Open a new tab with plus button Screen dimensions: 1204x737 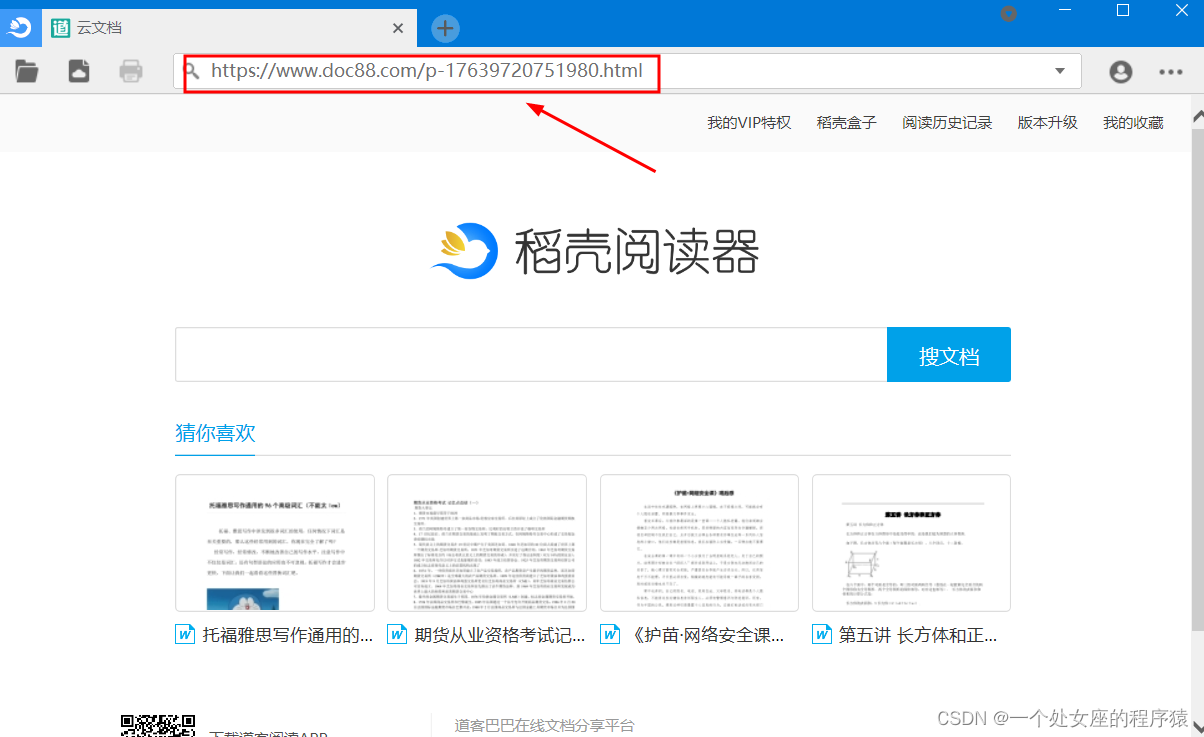(x=445, y=28)
